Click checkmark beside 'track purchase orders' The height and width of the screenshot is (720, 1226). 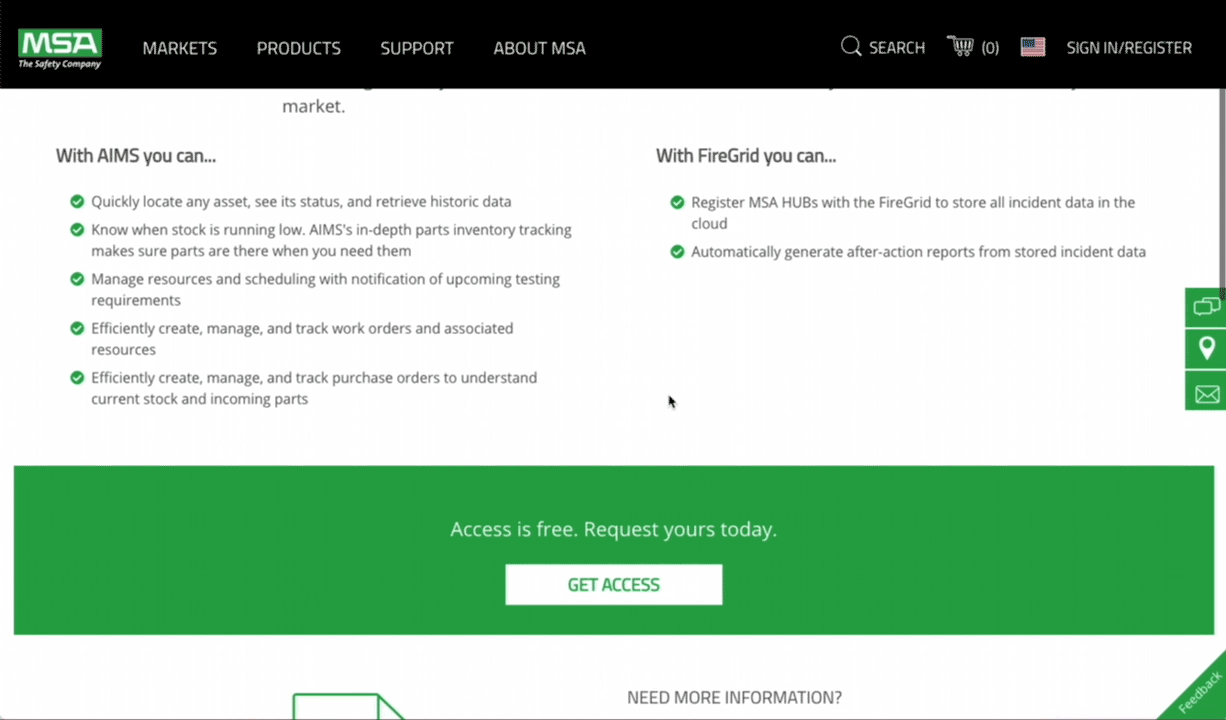point(77,378)
